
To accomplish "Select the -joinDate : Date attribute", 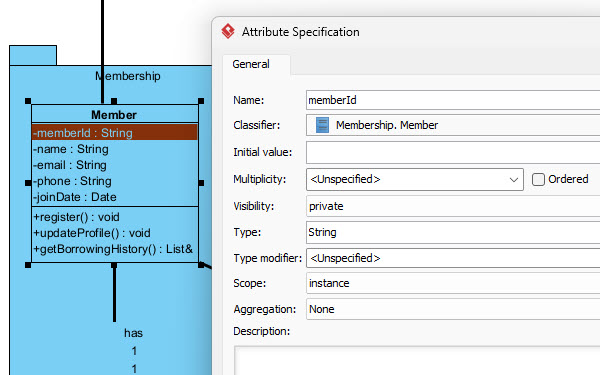I will pos(75,197).
